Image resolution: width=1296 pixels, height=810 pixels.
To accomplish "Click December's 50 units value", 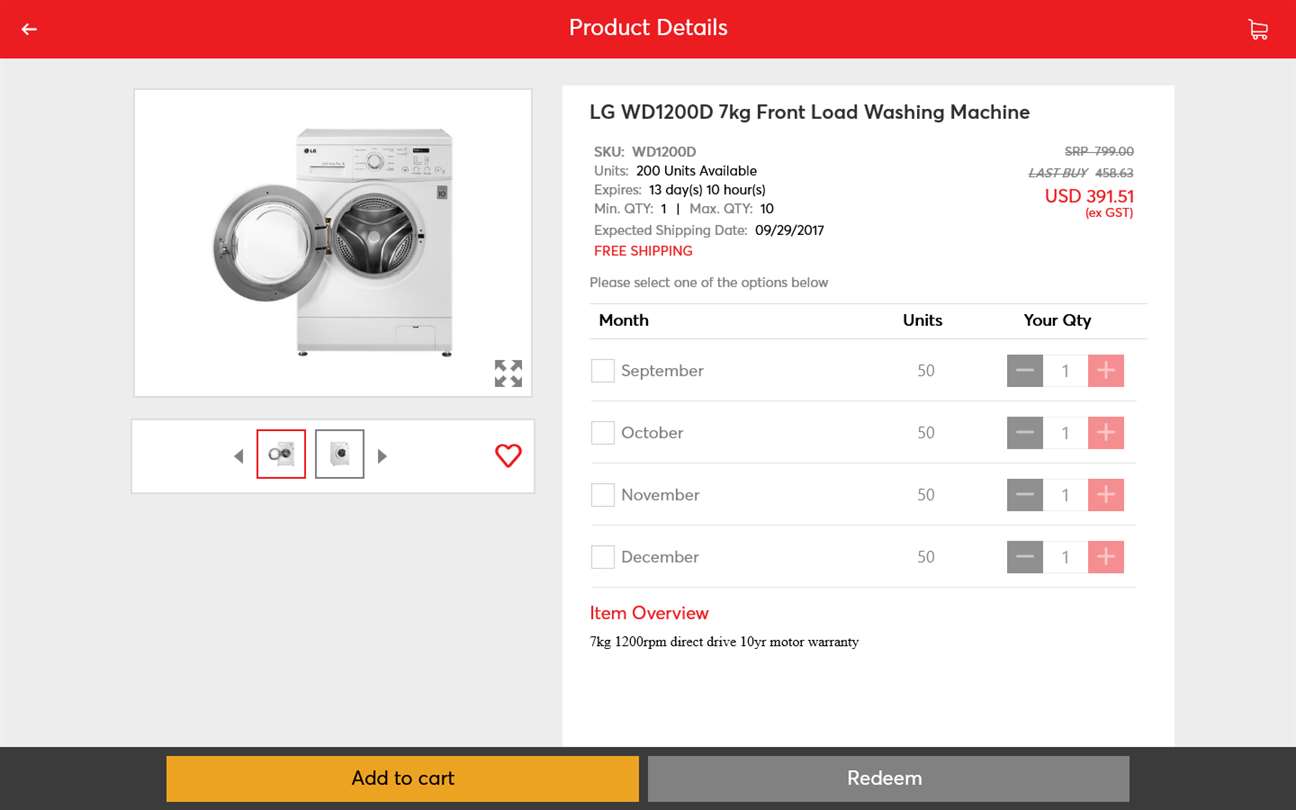I will point(926,557).
